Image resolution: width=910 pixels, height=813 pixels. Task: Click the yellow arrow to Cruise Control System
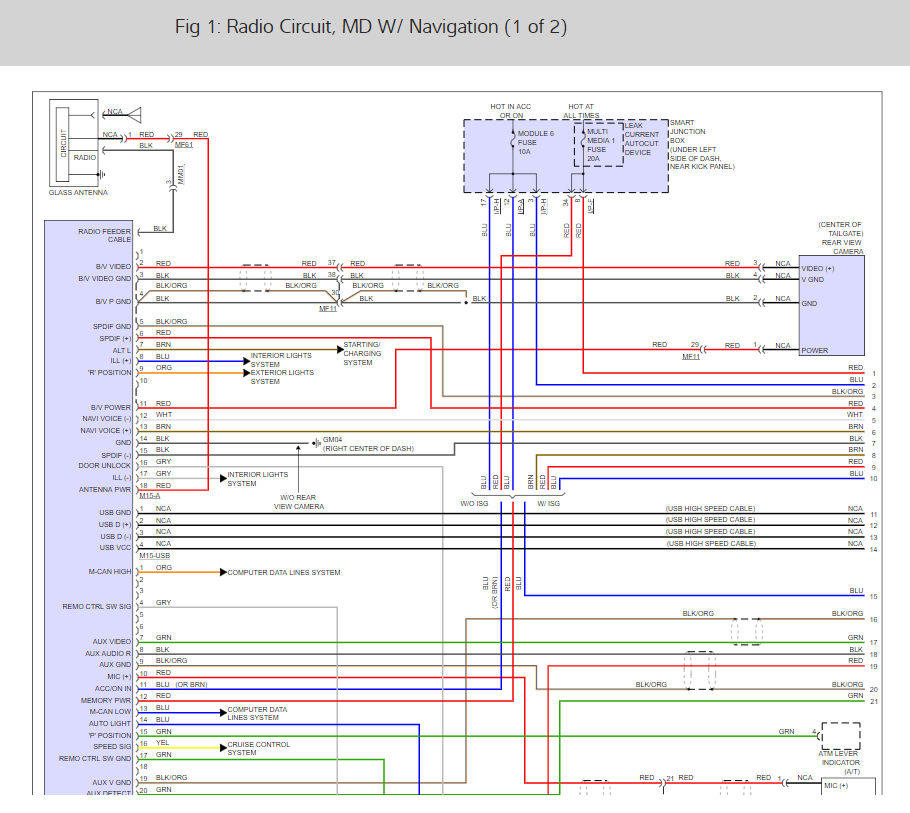click(x=222, y=747)
